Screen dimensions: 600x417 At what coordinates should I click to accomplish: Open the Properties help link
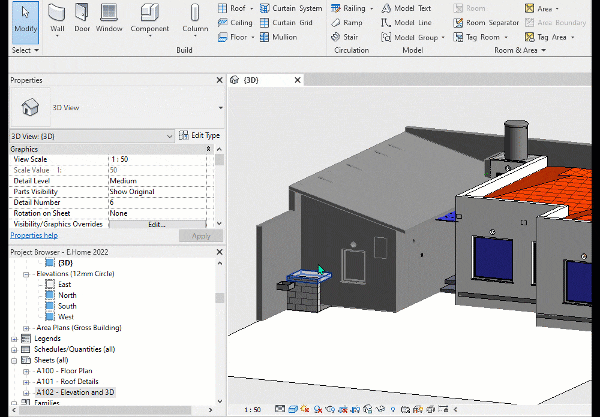[x=34, y=235]
